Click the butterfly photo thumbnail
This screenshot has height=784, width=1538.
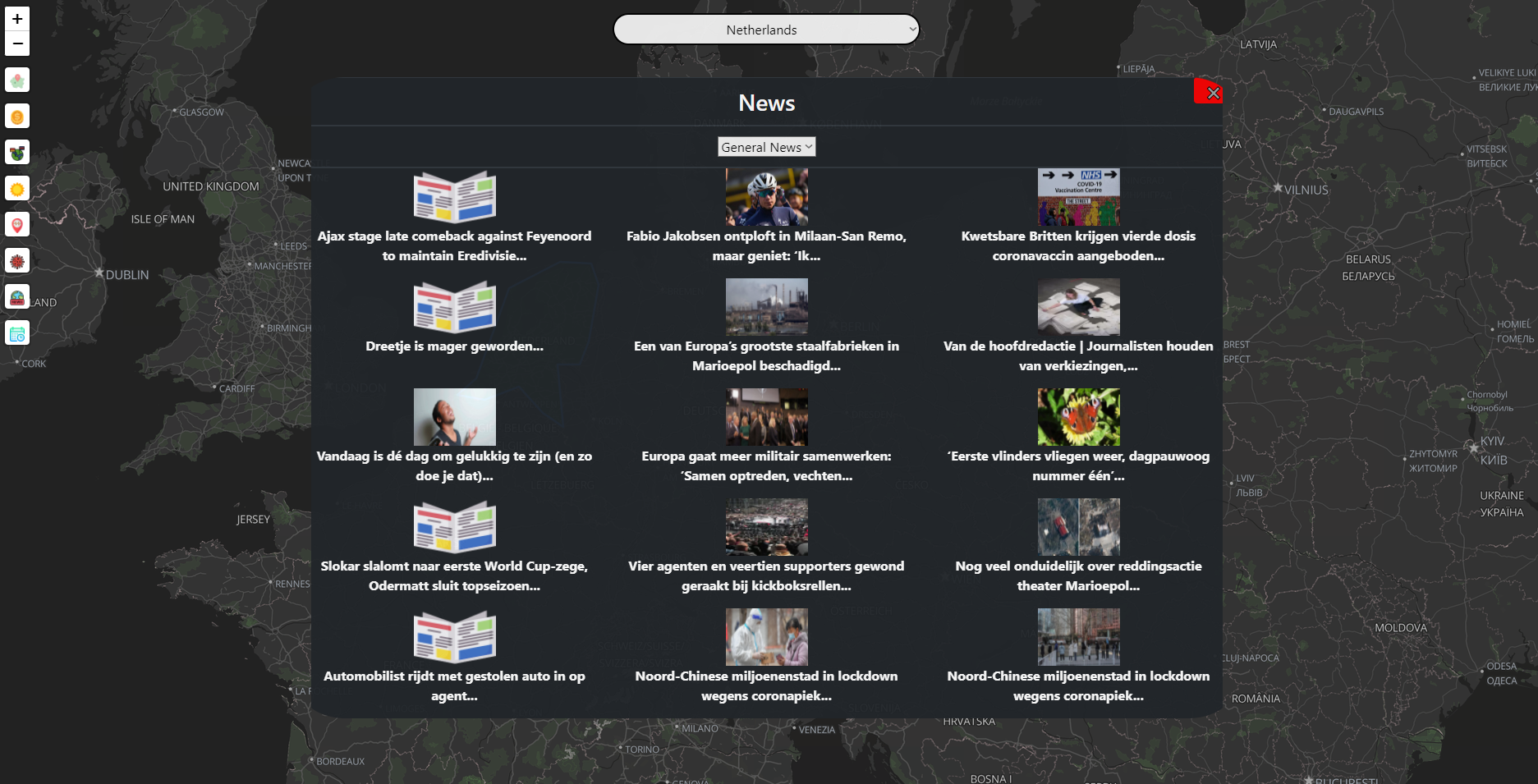pyautogui.click(x=1078, y=417)
